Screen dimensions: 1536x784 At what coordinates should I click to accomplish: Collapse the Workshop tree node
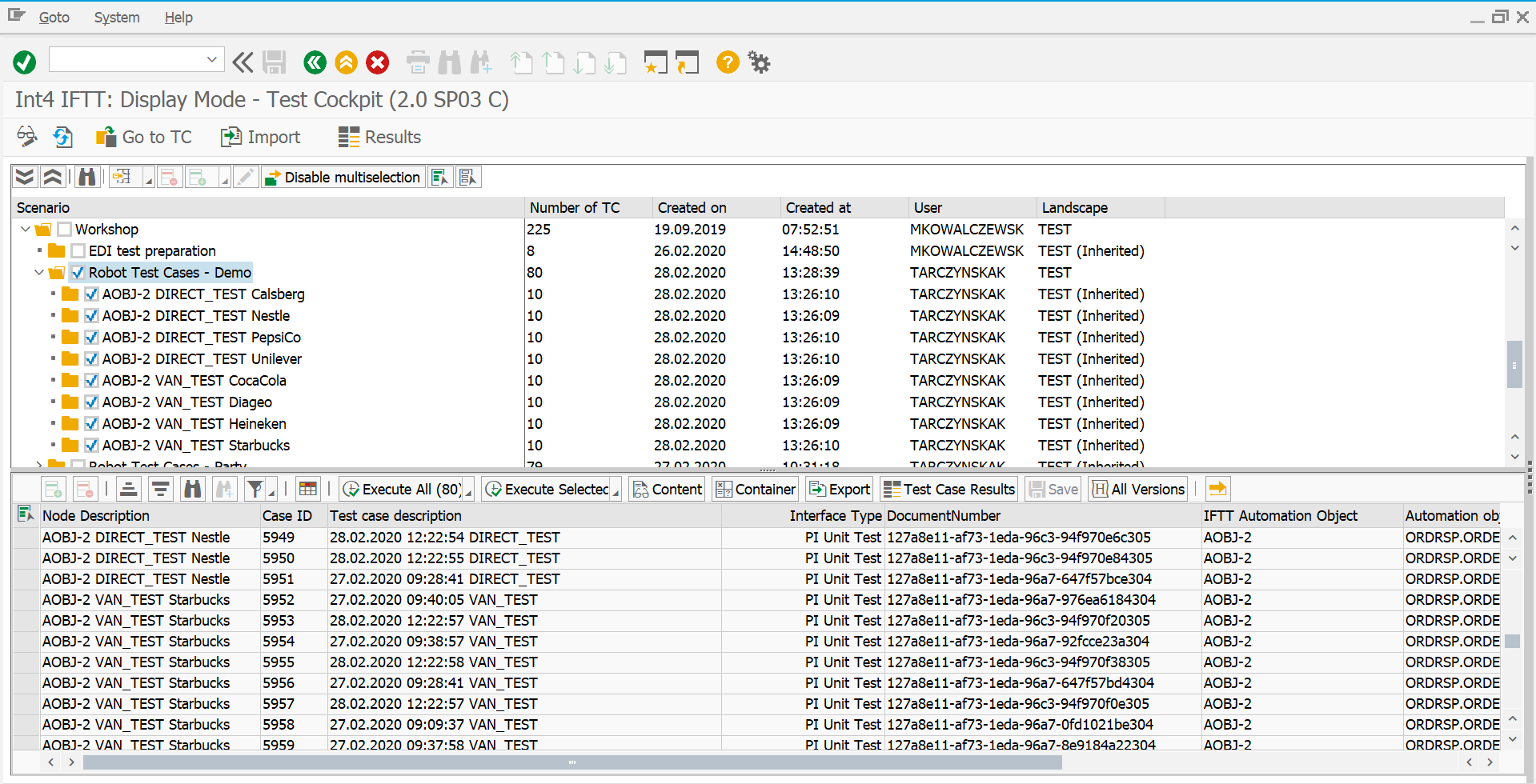26,230
